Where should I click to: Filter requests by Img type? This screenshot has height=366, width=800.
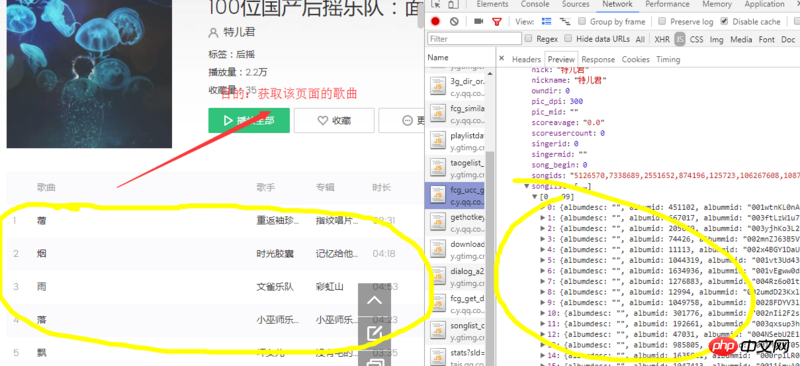coord(716,39)
